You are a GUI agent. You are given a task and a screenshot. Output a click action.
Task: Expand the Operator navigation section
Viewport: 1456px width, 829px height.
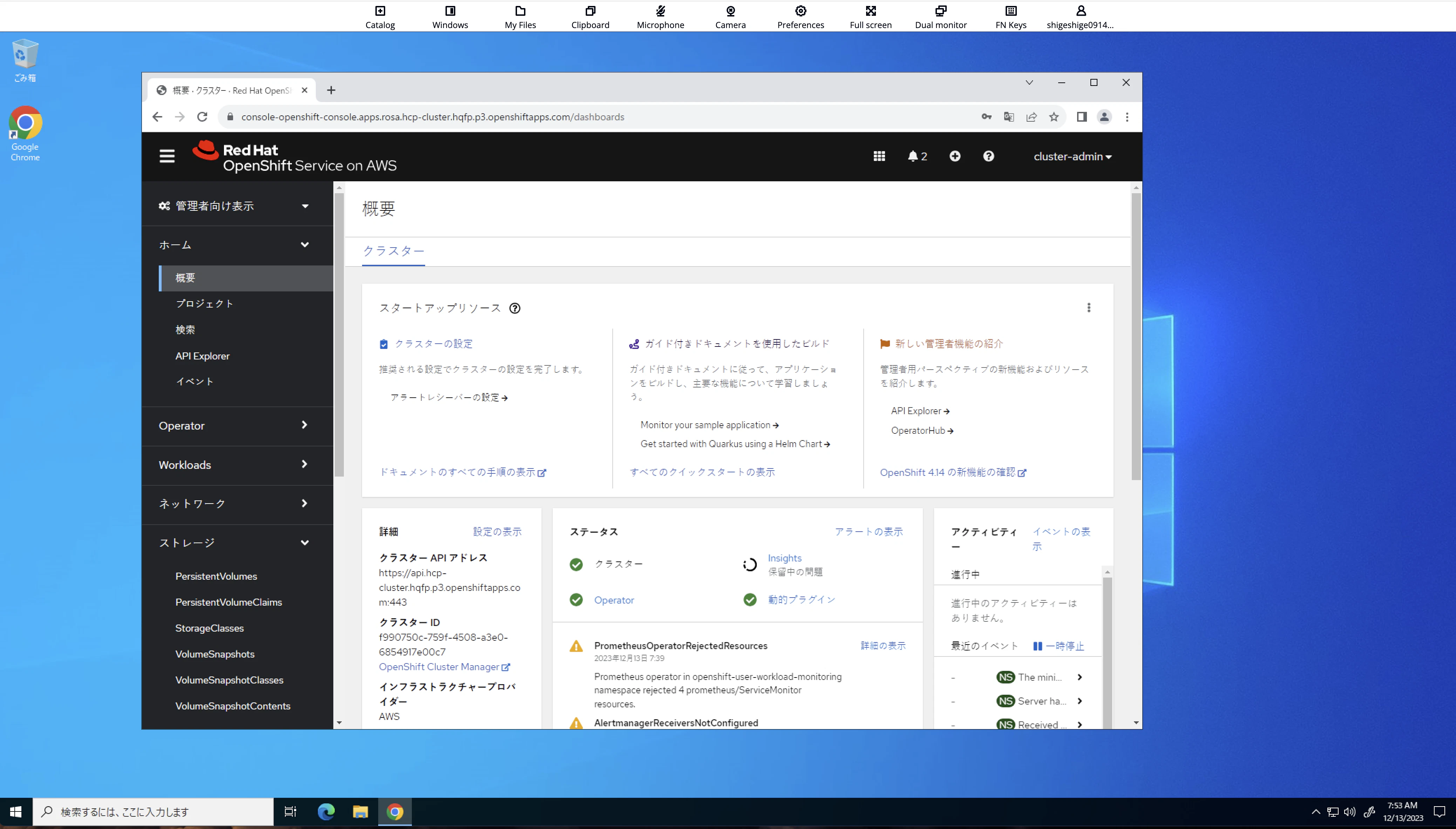(x=237, y=425)
